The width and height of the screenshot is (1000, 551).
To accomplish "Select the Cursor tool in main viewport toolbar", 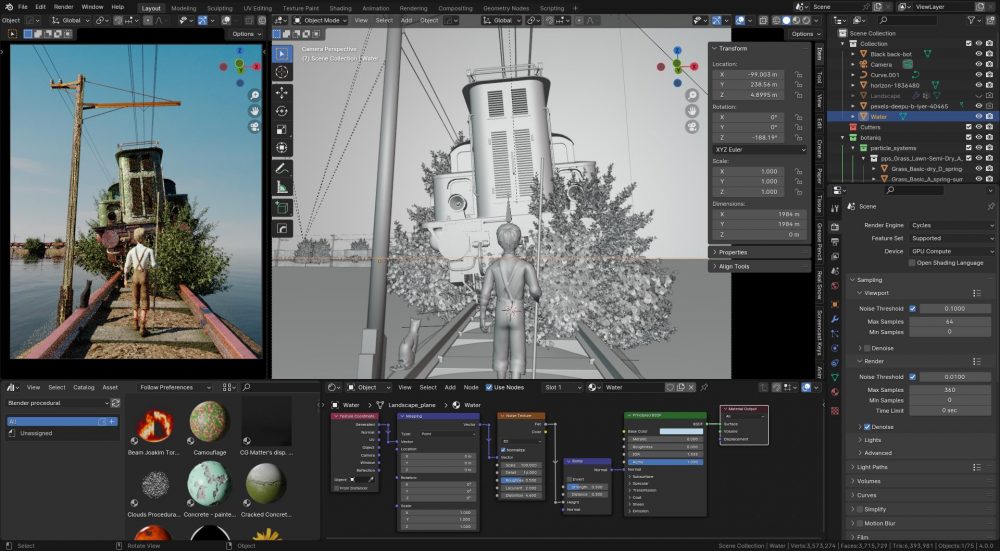I will 282,72.
